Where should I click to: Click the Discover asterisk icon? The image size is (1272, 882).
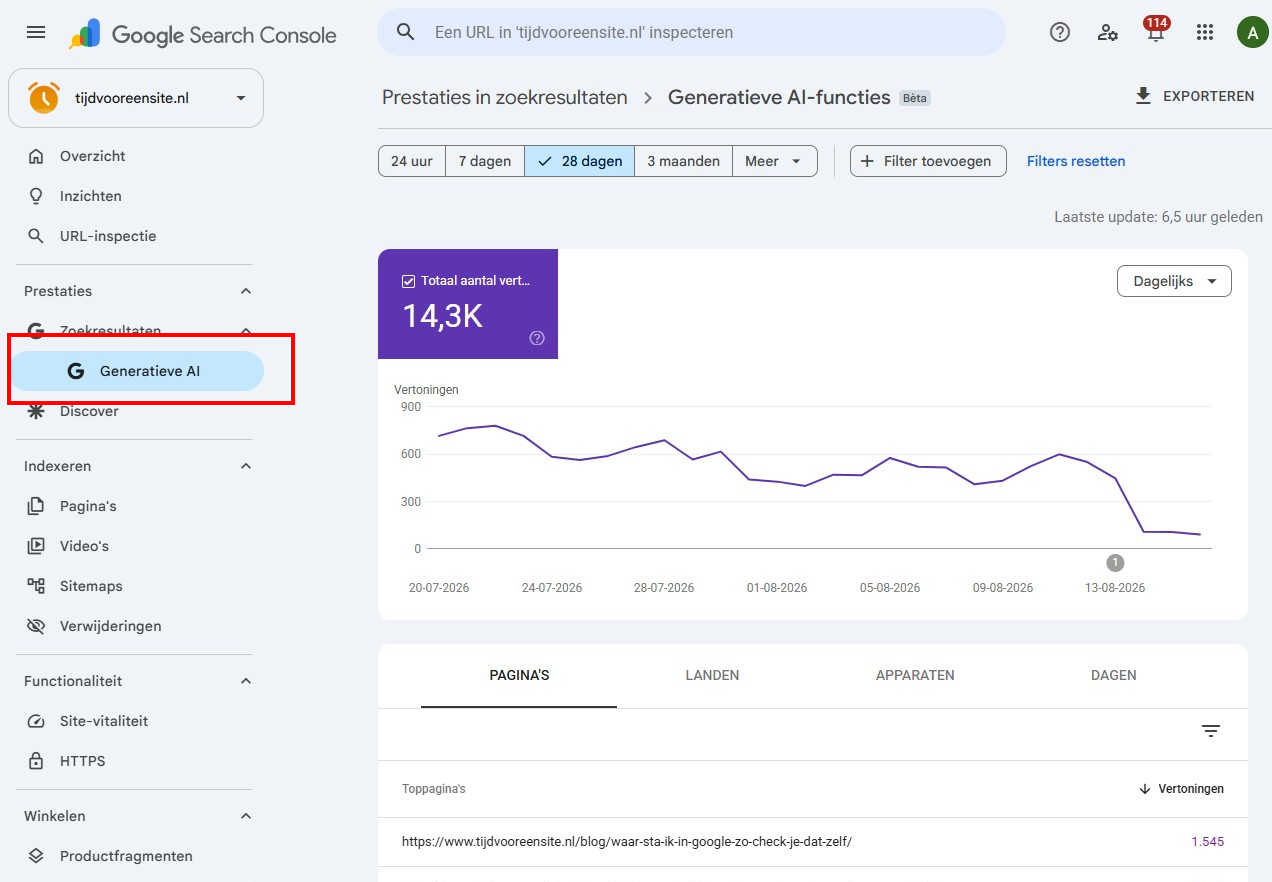coord(36,411)
